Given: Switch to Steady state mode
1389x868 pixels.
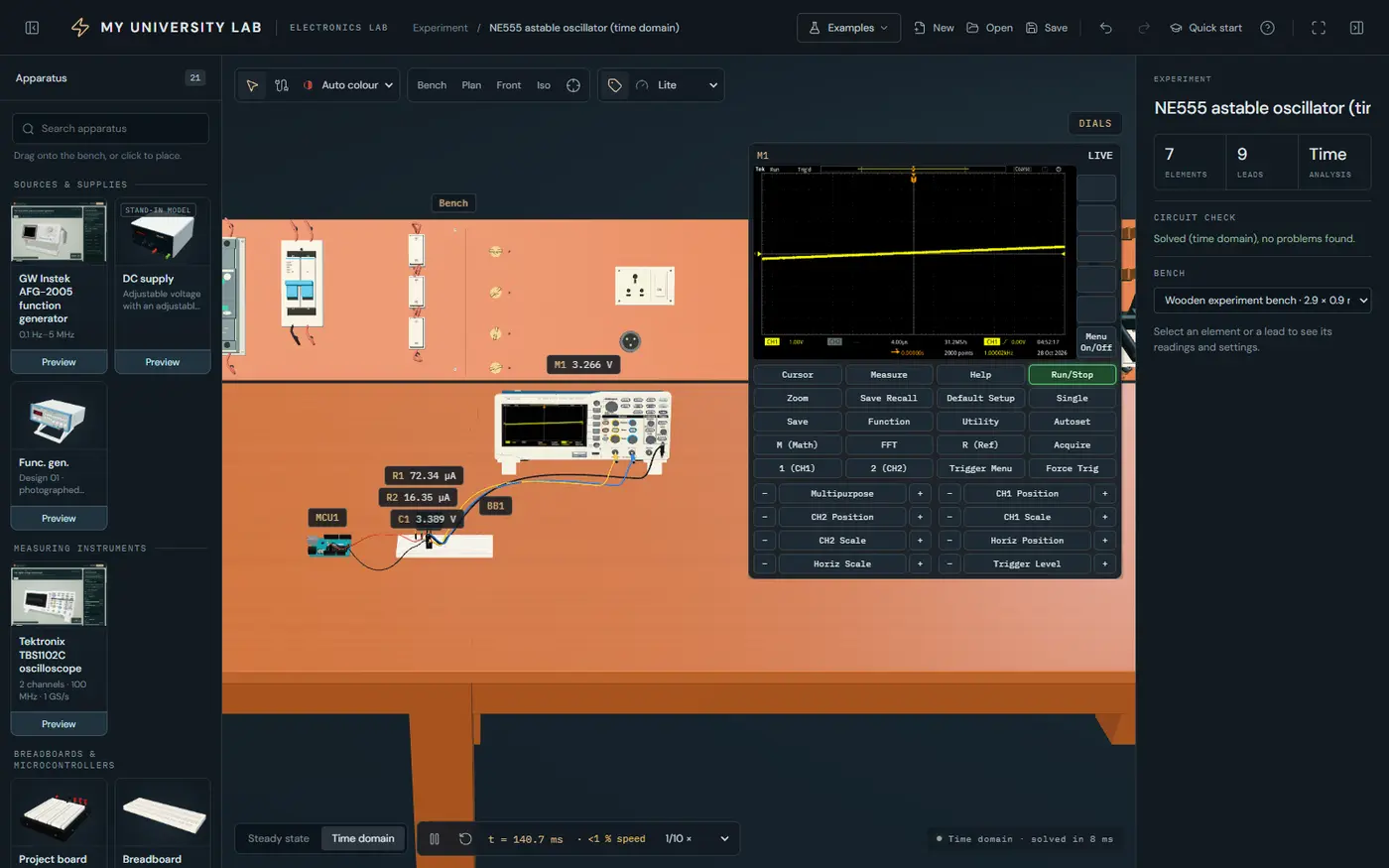Looking at the screenshot, I should 279,839.
